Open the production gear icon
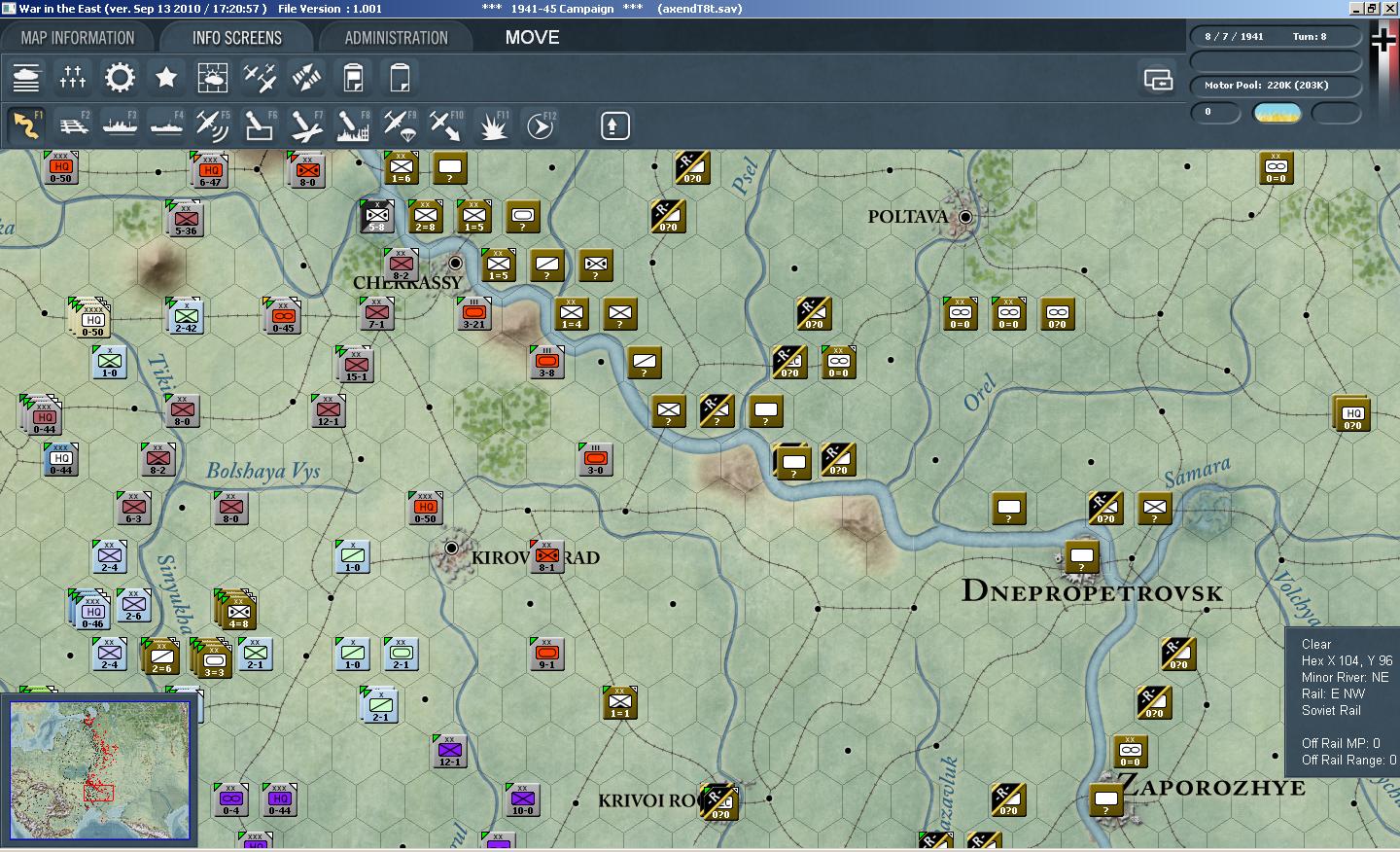1400x852 pixels. tap(120, 77)
